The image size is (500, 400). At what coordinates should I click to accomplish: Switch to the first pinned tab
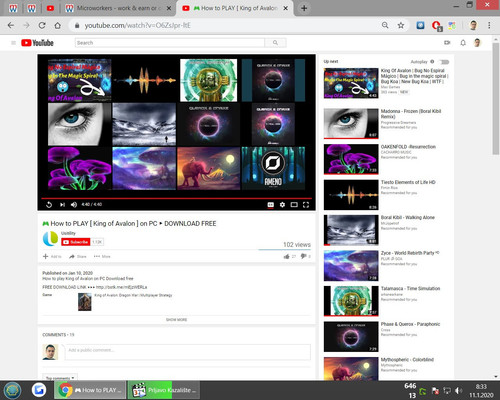13,8
